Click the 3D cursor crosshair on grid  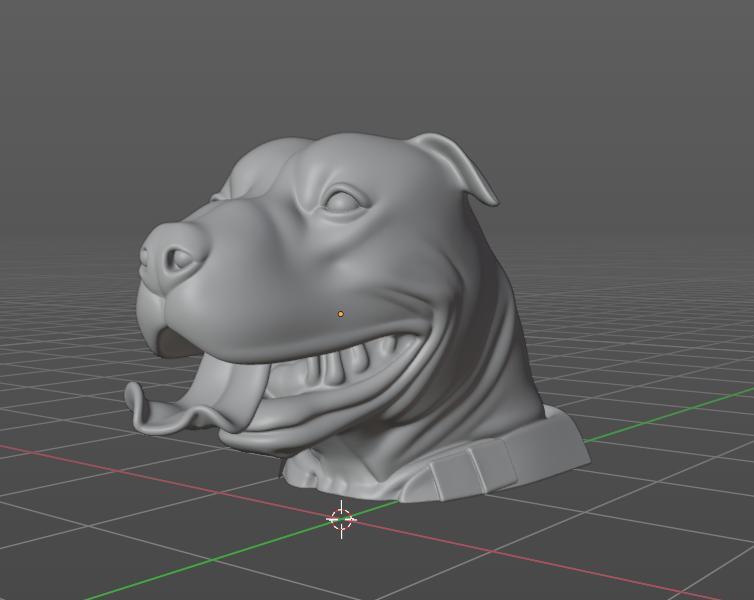(x=341, y=519)
